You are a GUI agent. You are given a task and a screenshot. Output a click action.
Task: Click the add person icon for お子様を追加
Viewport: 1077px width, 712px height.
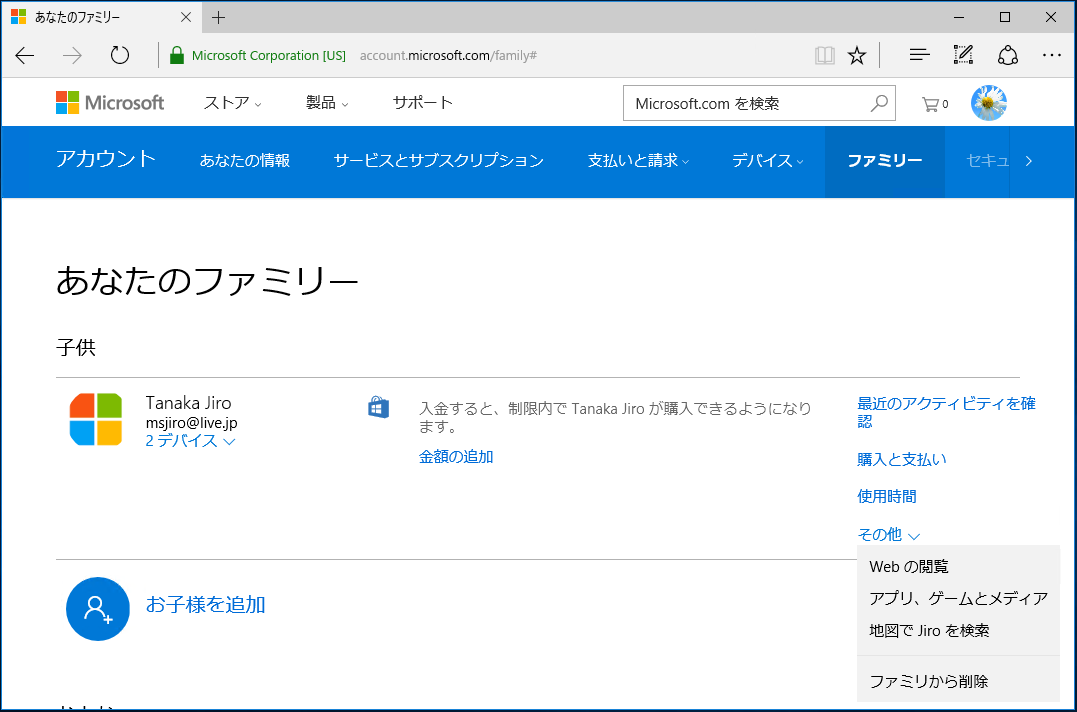(x=97, y=608)
